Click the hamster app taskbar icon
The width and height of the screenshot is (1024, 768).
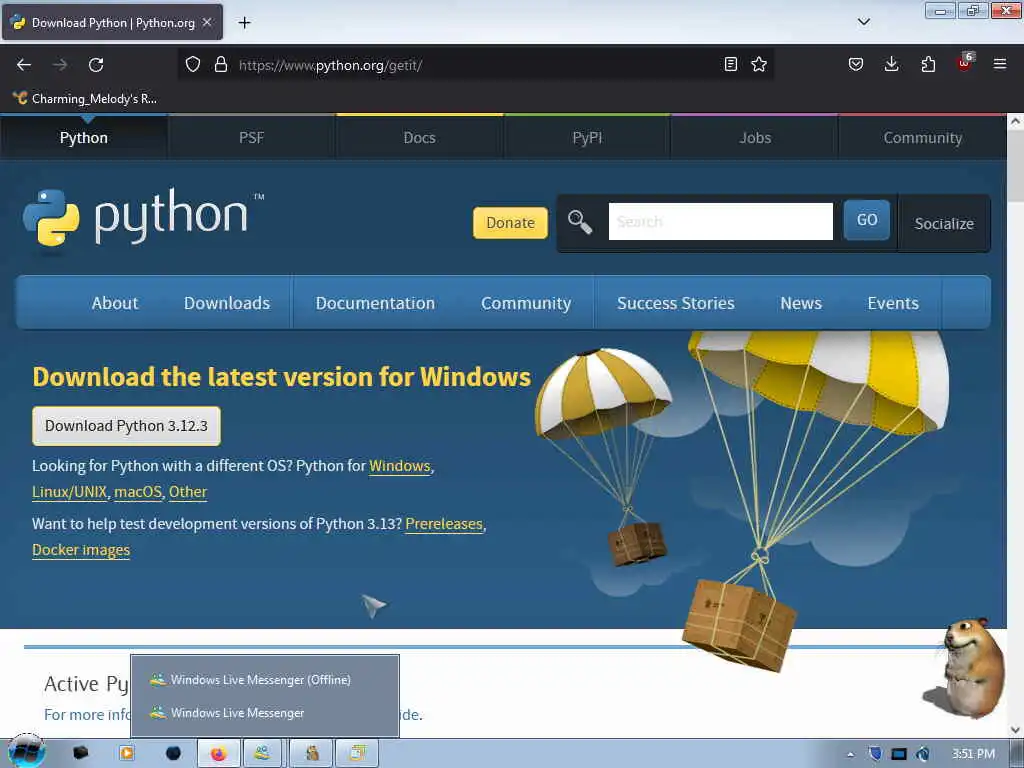(x=312, y=754)
